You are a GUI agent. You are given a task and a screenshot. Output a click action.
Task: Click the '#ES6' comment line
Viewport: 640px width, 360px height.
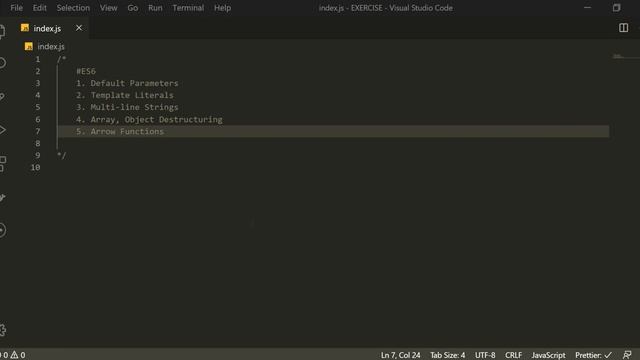[86, 71]
